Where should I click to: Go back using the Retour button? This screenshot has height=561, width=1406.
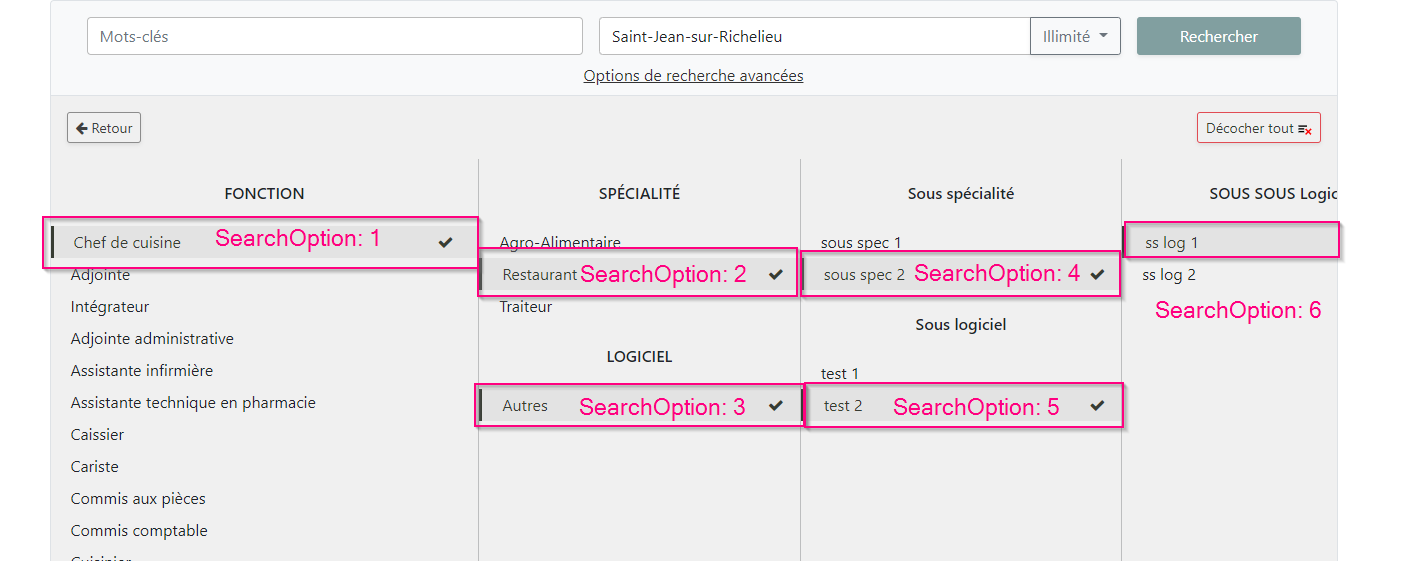[104, 128]
